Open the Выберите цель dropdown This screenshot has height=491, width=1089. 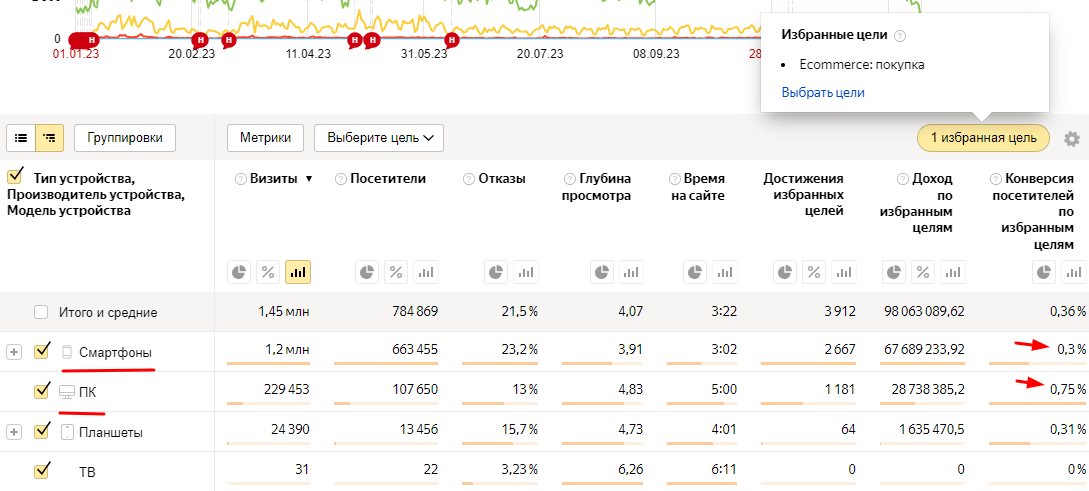(x=378, y=138)
